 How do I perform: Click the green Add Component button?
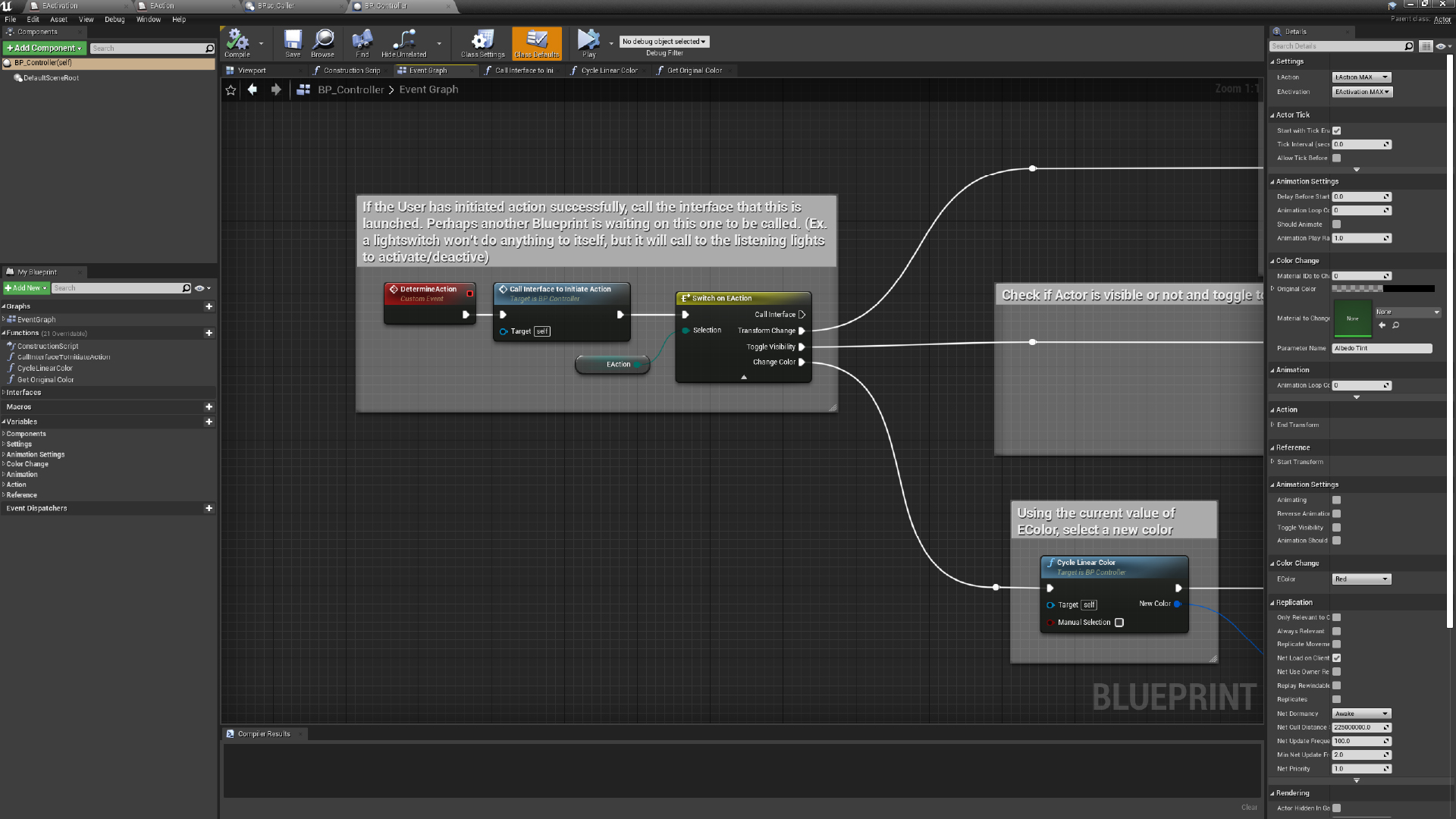pos(44,48)
